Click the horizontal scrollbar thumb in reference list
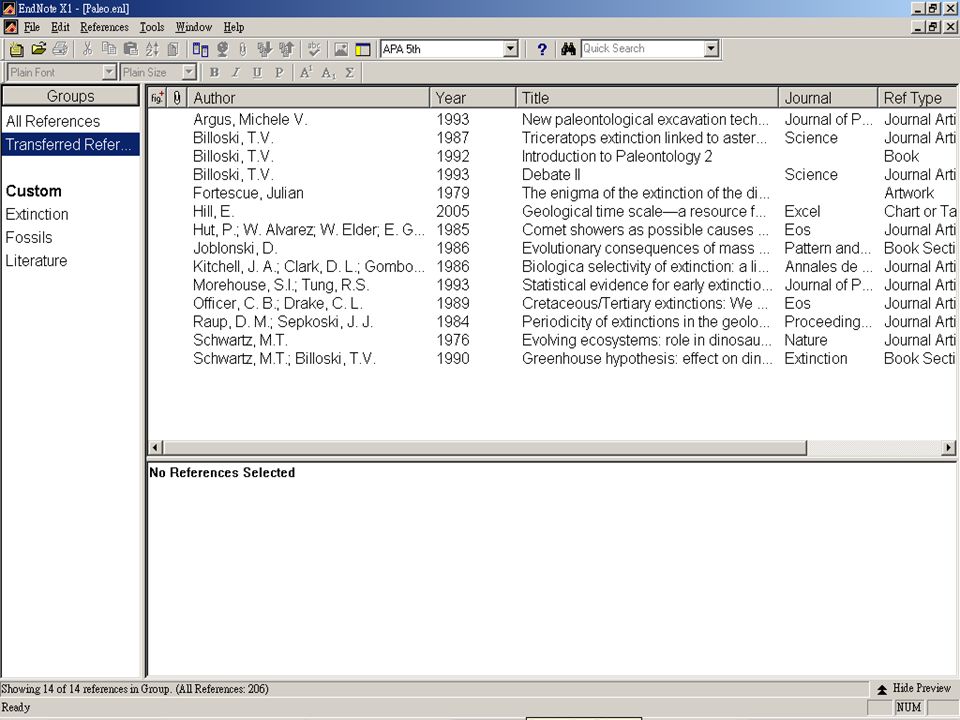This screenshot has height=720, width=960. (x=484, y=448)
